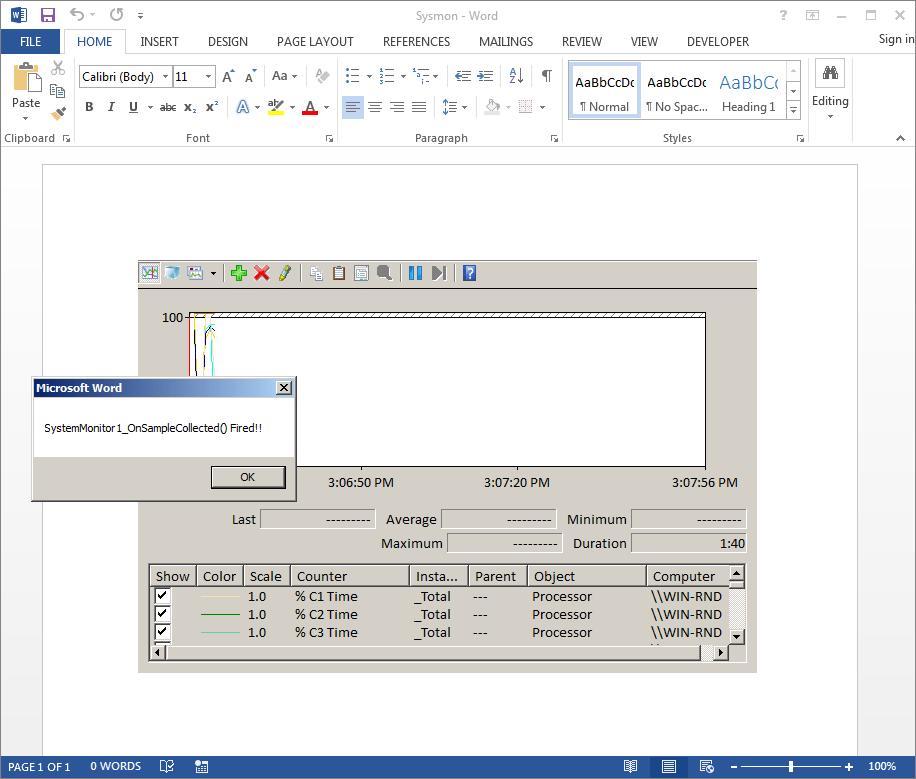Open the chart view type dropdown arrow
Screen dimensions: 916x779
[x=212, y=272]
